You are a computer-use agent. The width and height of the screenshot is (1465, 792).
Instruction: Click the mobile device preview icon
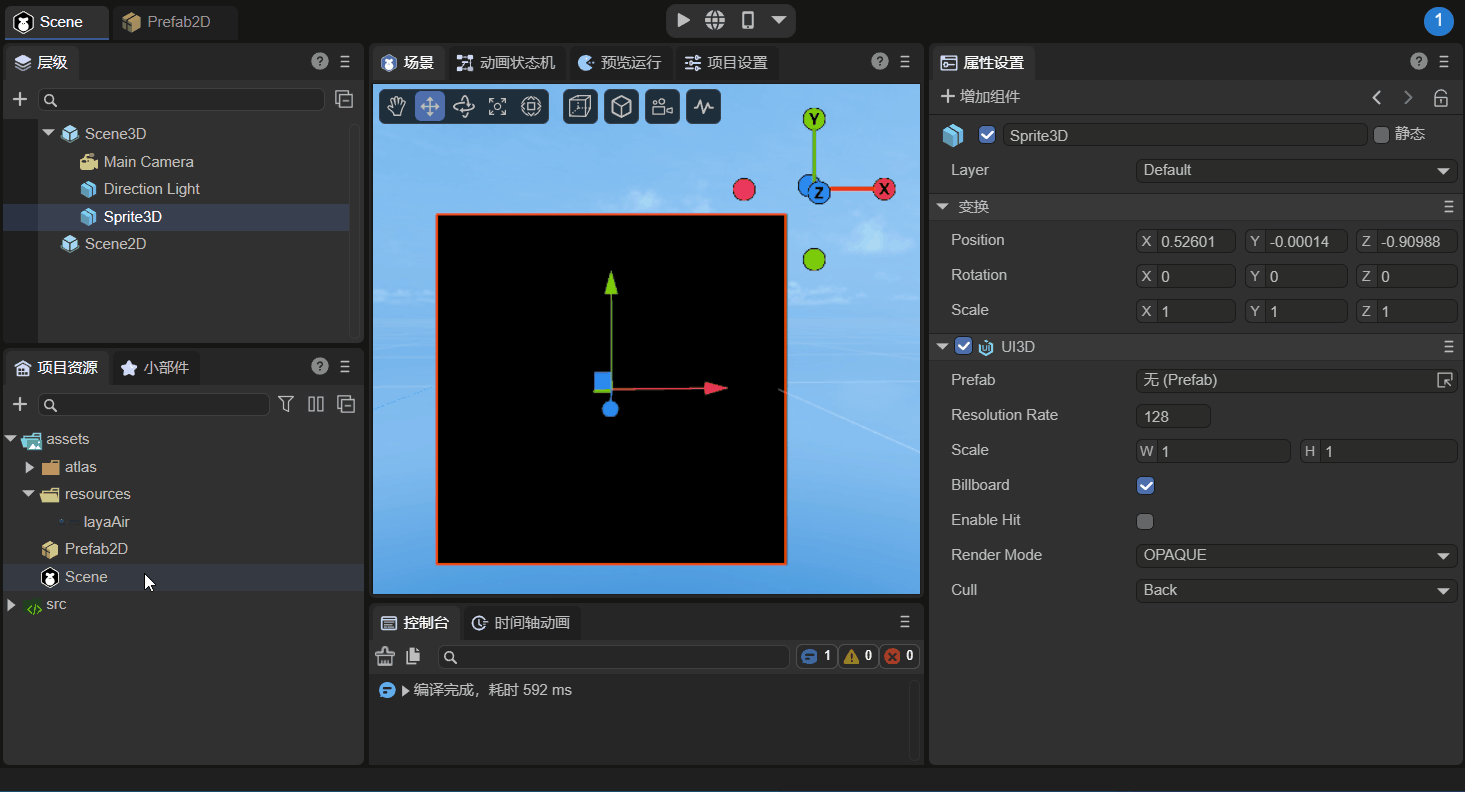(747, 21)
